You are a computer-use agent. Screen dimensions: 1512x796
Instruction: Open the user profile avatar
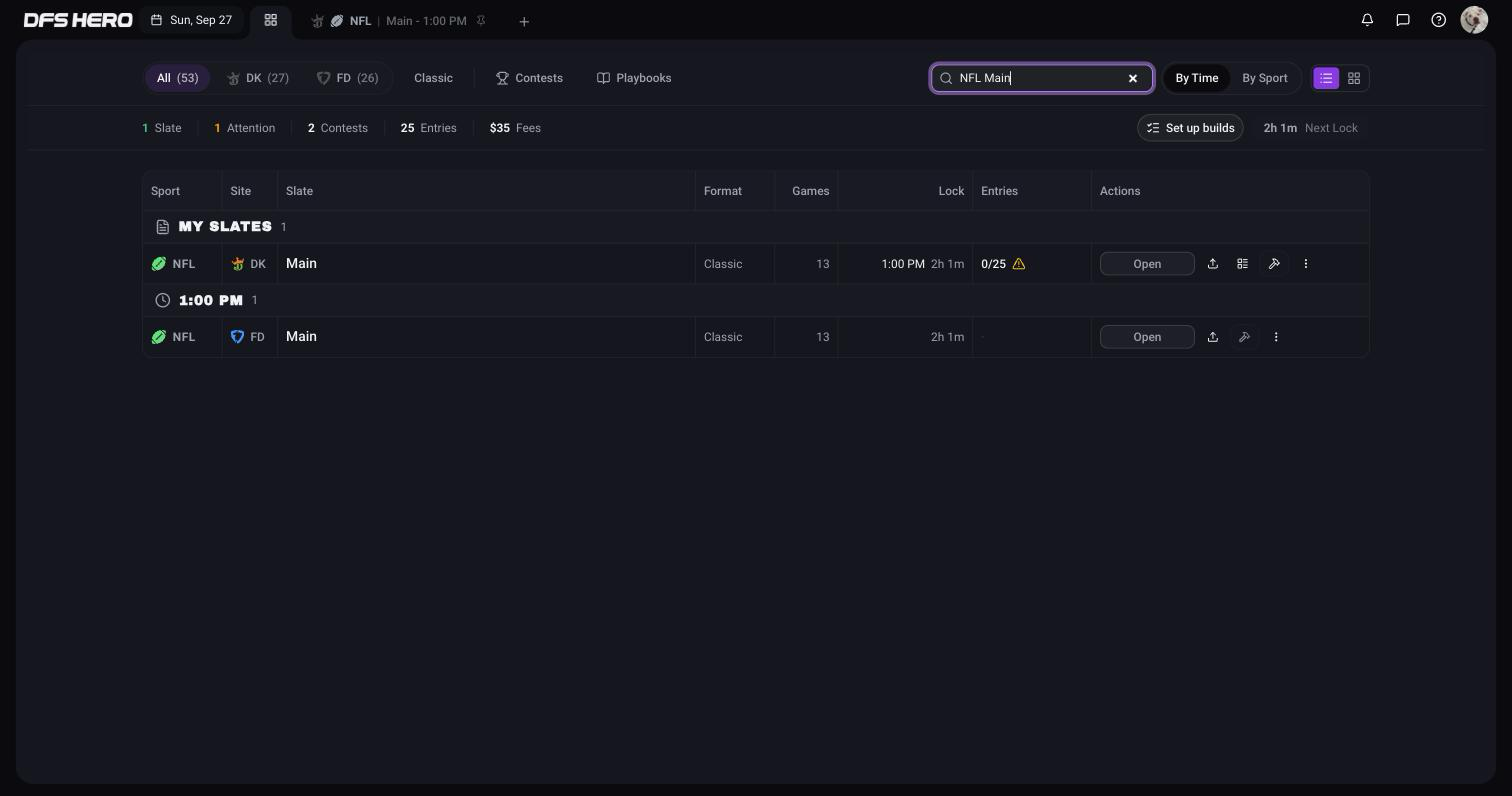(1474, 20)
